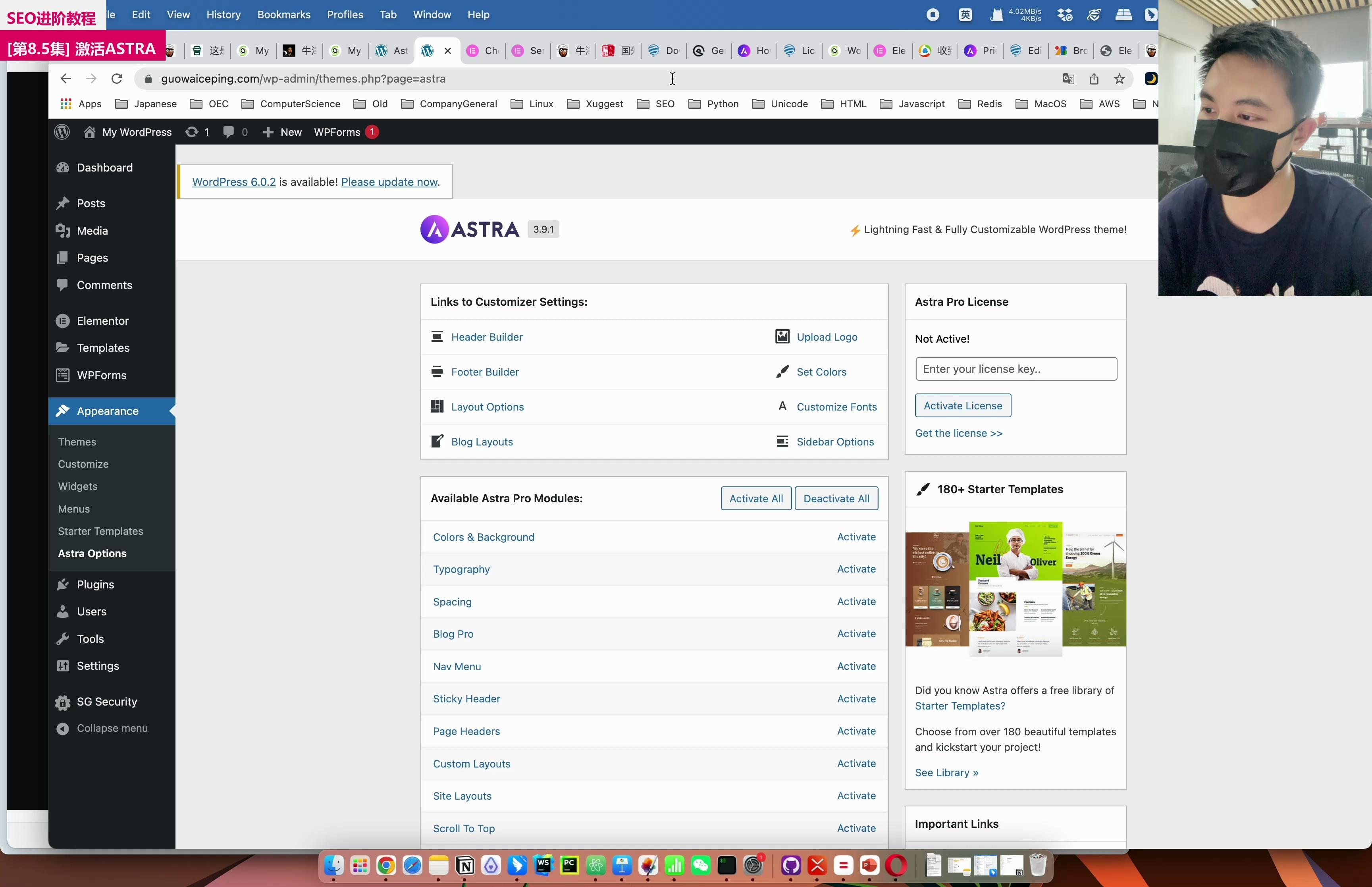Open Safari from the dock
Image resolution: width=1372 pixels, height=887 pixels.
pos(412,865)
